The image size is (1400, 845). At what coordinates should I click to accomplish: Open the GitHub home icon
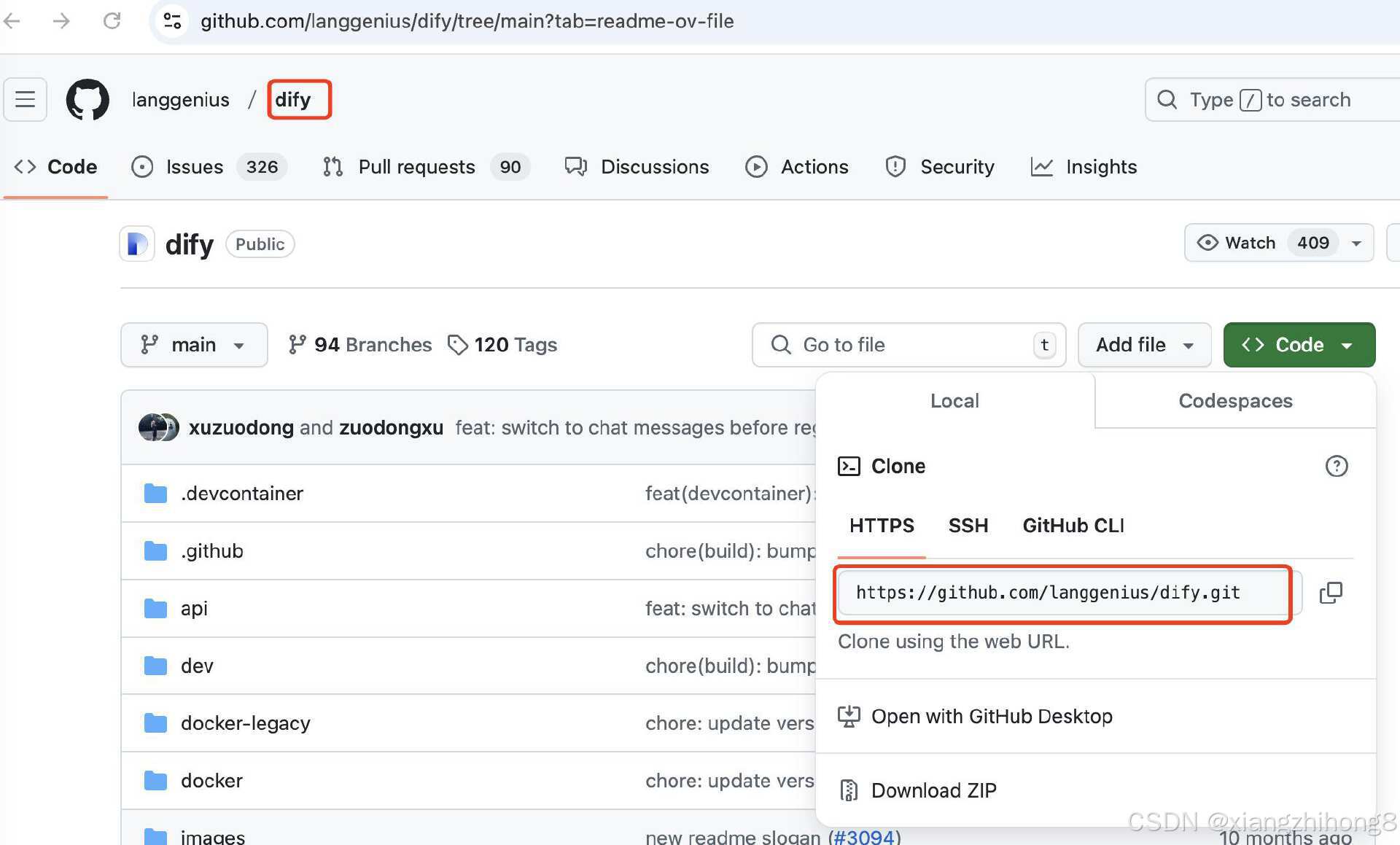coord(87,99)
